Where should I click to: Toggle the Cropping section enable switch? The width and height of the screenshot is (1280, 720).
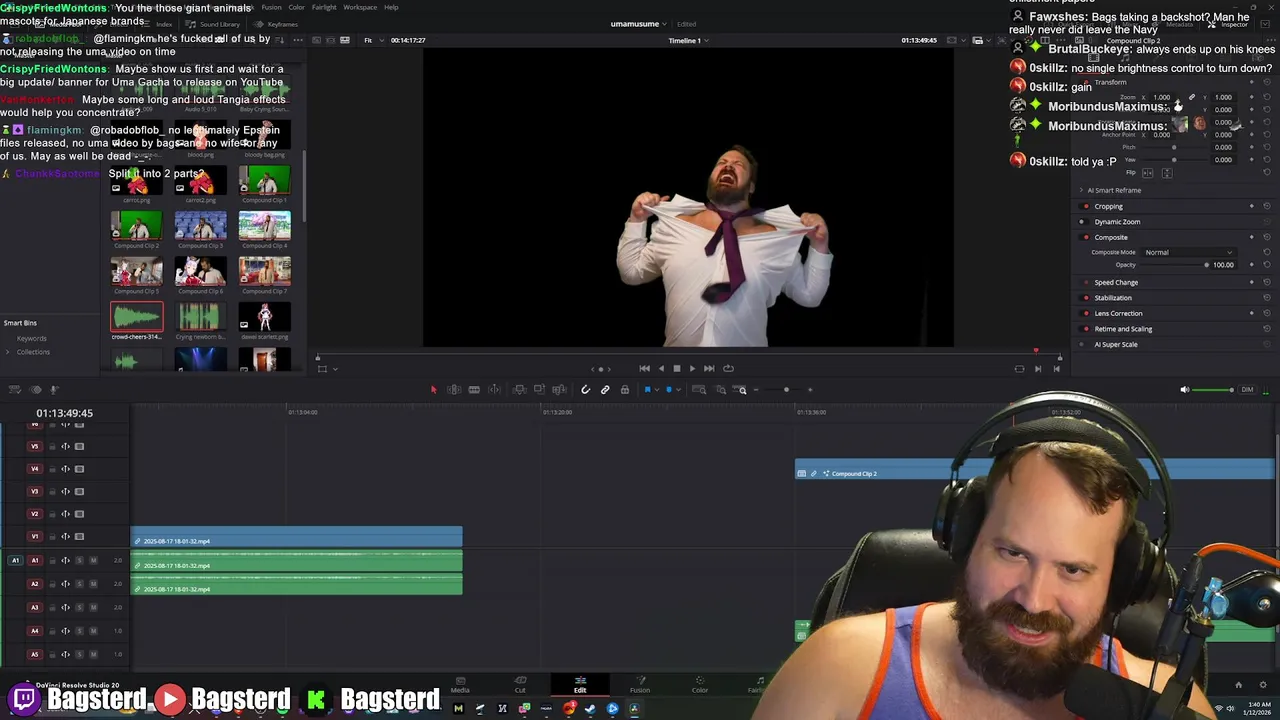(x=1085, y=207)
